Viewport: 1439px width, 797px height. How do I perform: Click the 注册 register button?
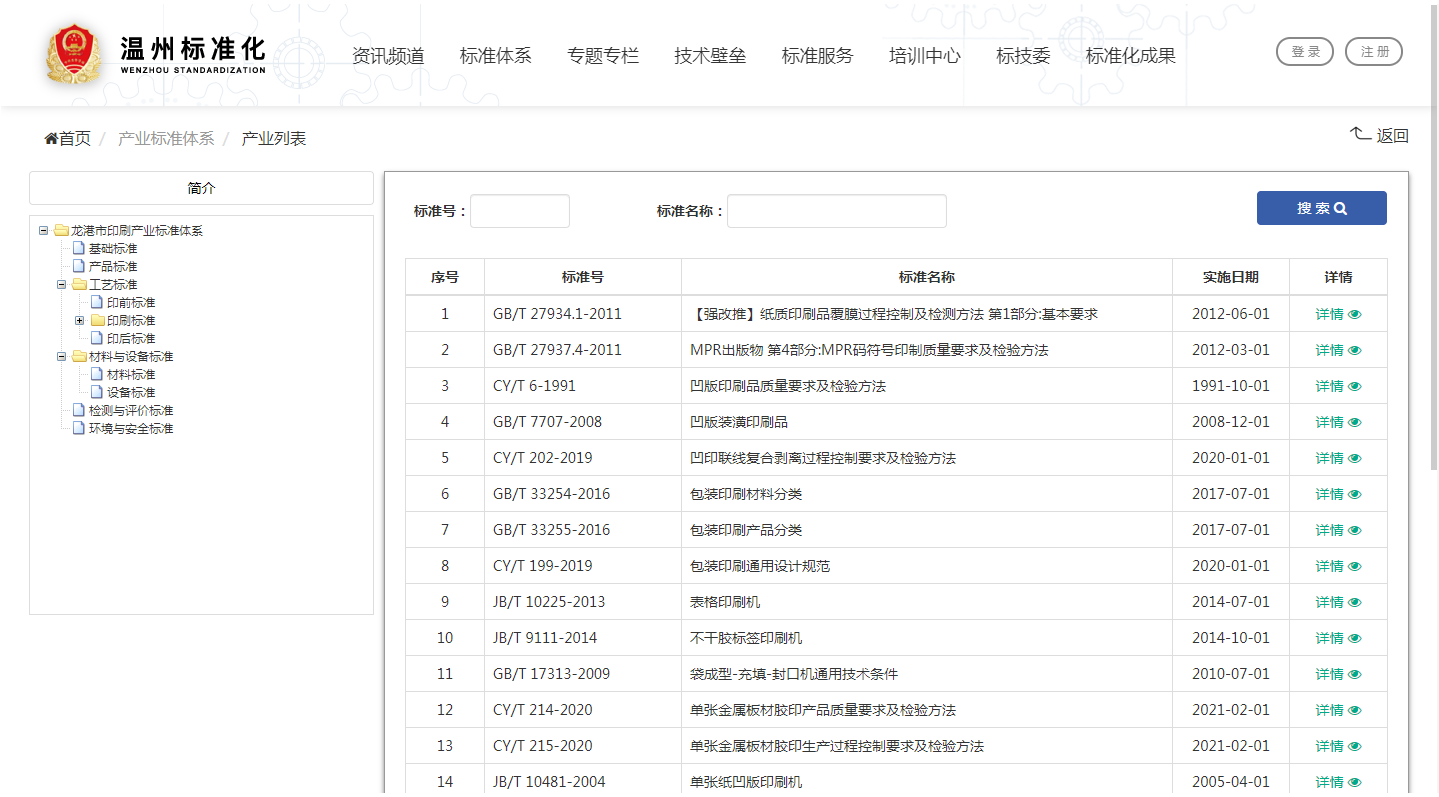(x=1374, y=52)
